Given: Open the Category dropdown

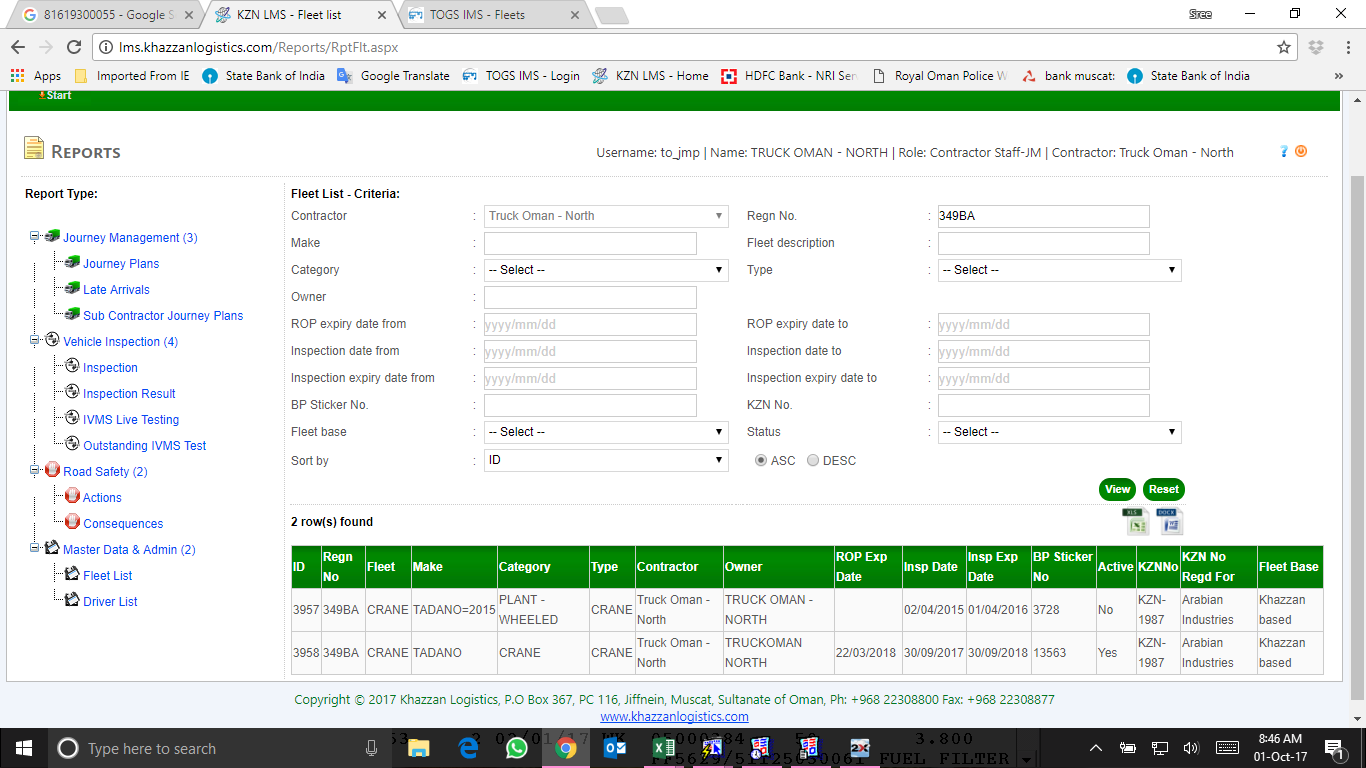Looking at the screenshot, I should pos(606,270).
